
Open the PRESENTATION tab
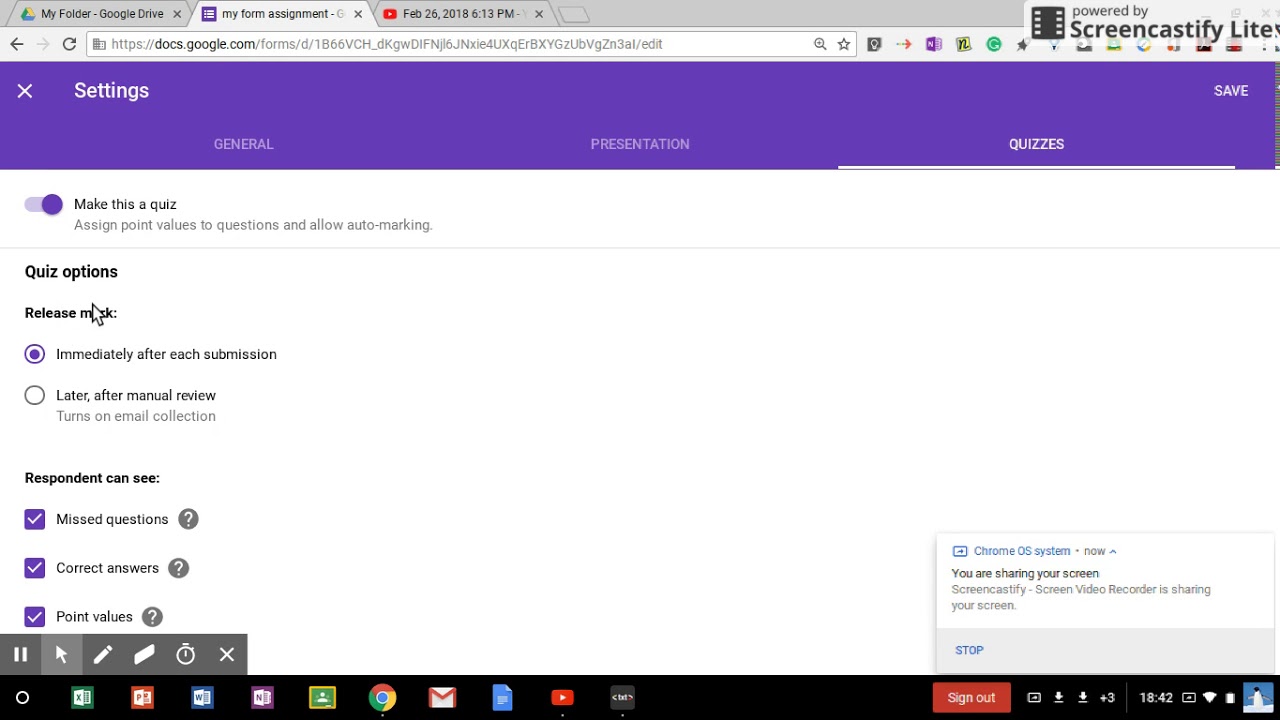tap(640, 144)
